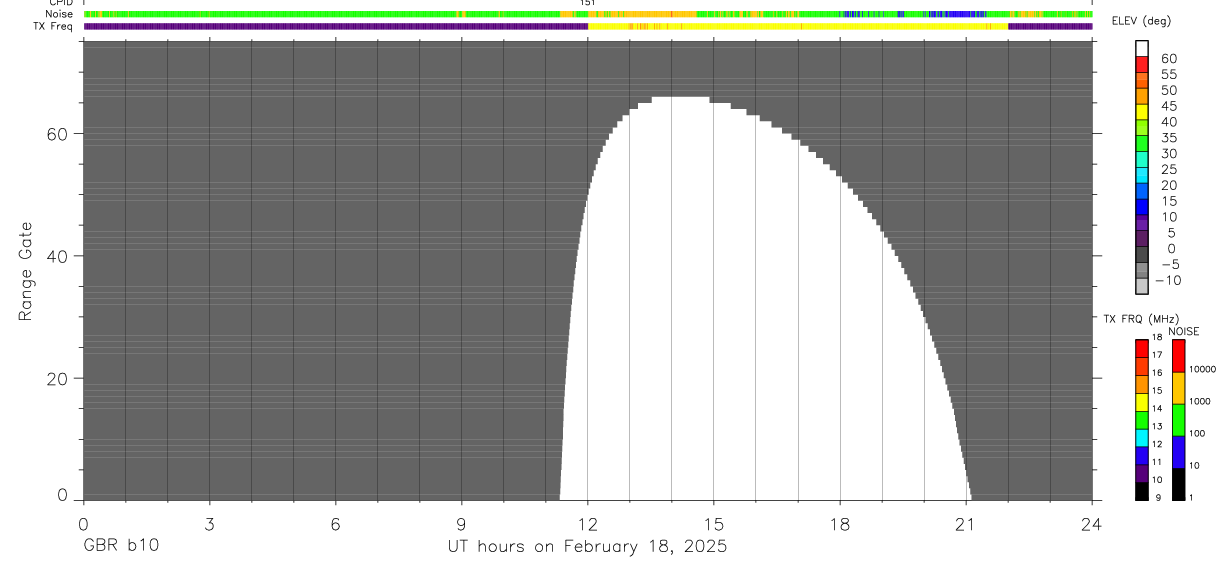Viewport: 1228px width, 567px height.
Task: Click purple ELEV swatch between 5 and 10
Action: coord(1142,223)
